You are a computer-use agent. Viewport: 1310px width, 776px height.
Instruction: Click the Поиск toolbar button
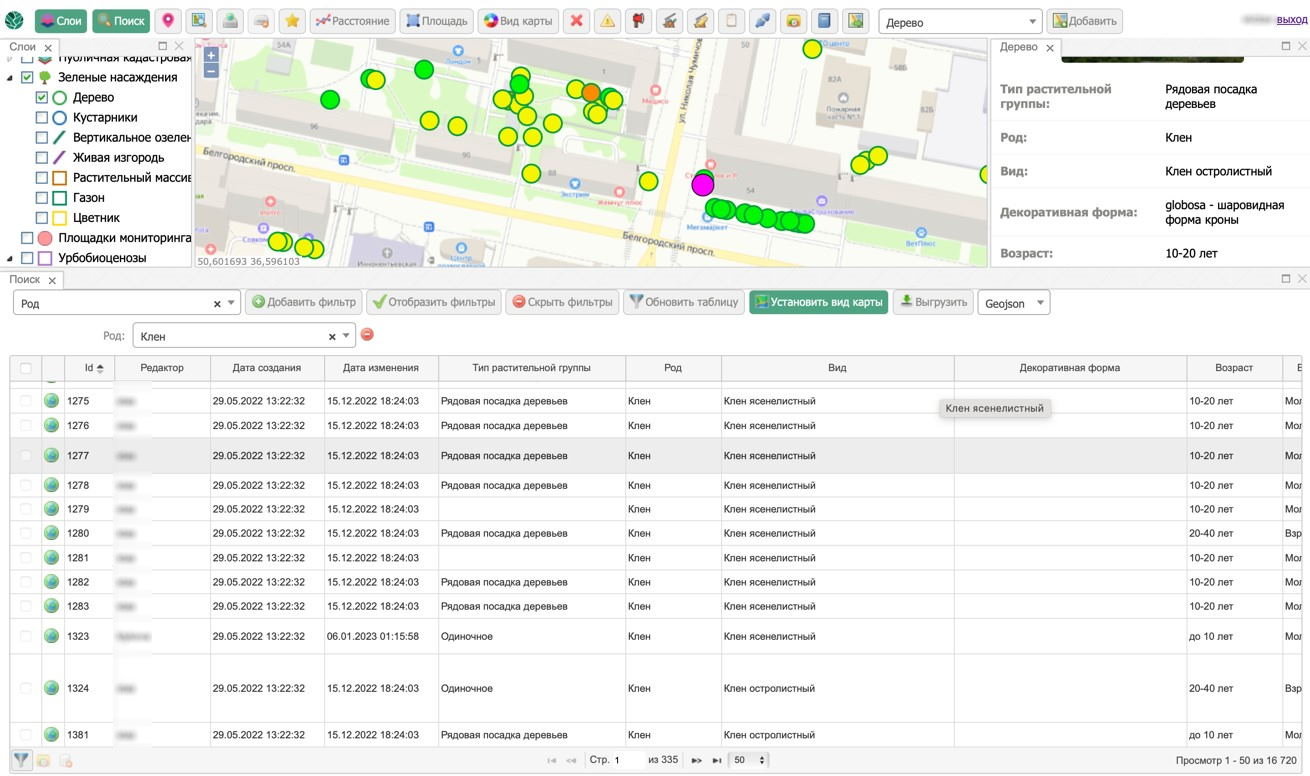coord(121,21)
